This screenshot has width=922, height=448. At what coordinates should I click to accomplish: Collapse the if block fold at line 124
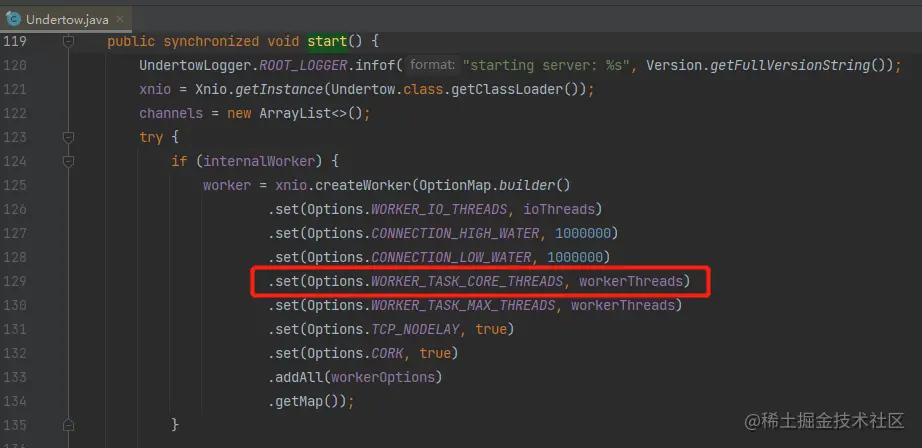click(69, 161)
